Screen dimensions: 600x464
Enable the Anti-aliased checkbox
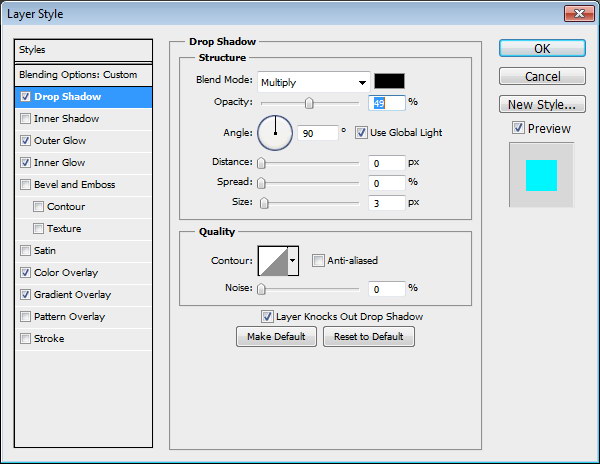pos(318,261)
